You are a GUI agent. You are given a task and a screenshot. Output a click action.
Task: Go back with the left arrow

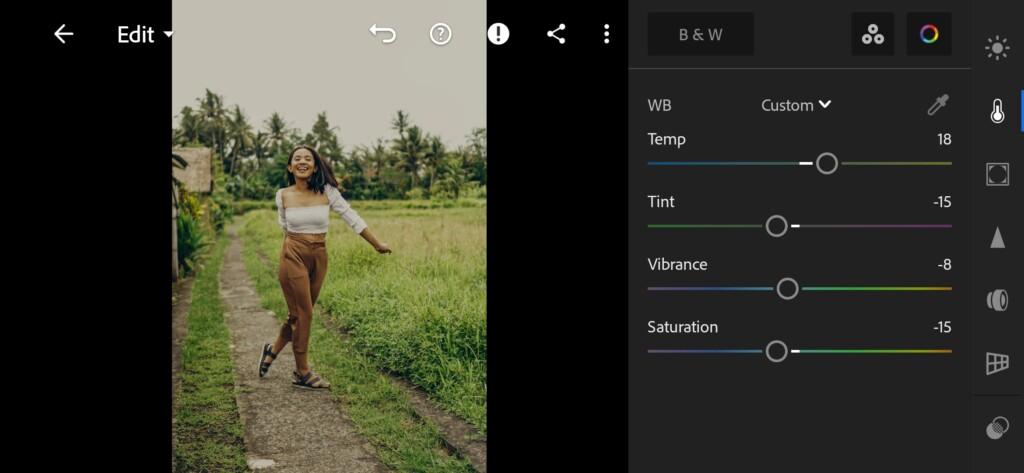(x=63, y=34)
